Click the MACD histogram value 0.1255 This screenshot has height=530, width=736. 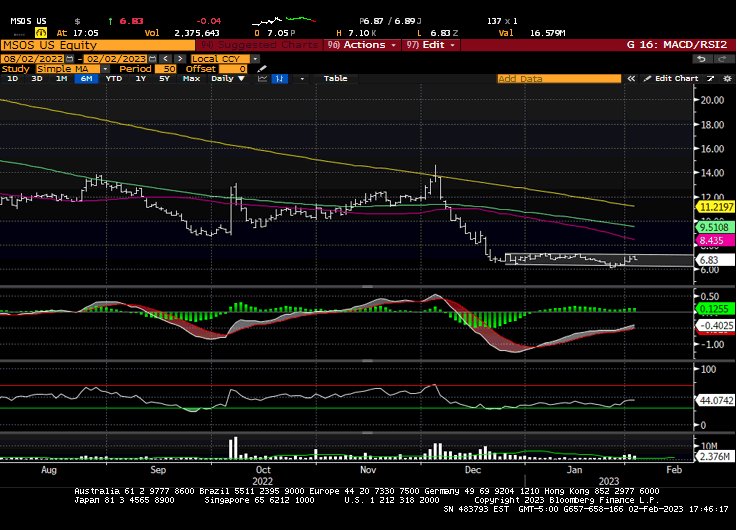tap(714, 309)
